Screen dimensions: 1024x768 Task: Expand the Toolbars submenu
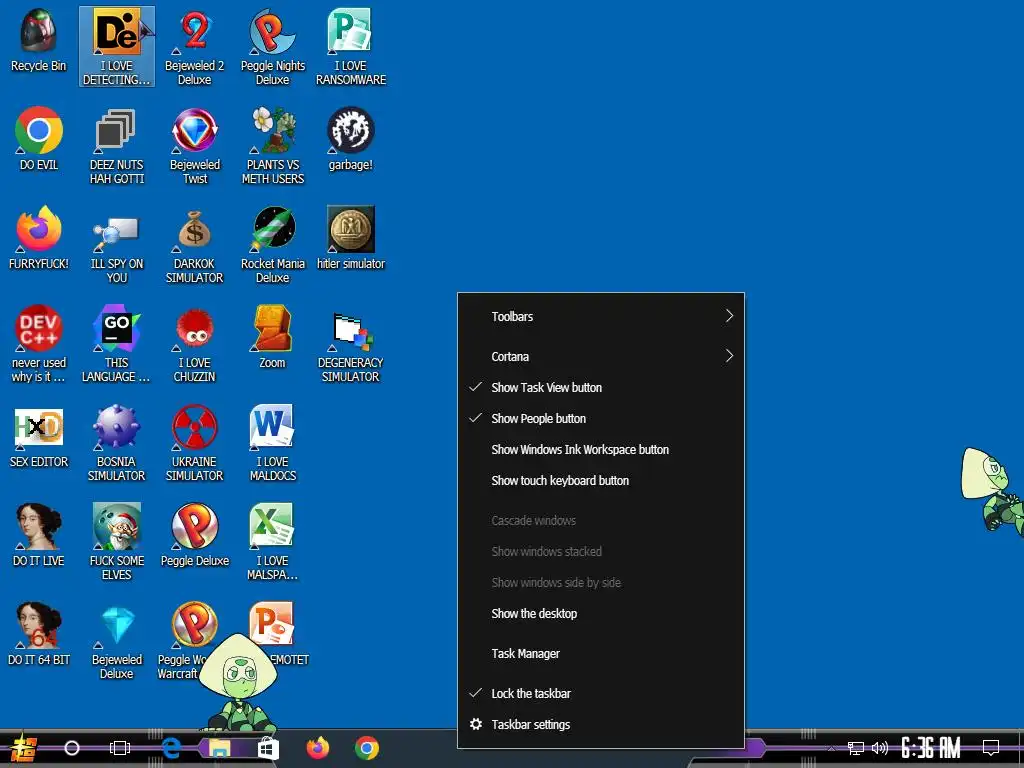pos(601,317)
